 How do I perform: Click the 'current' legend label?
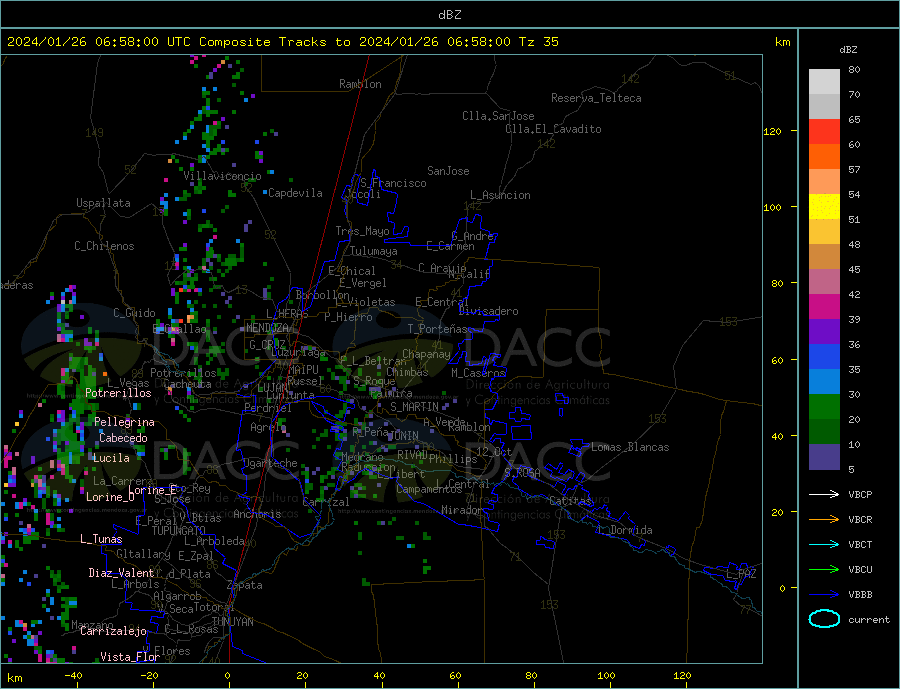tap(869, 620)
